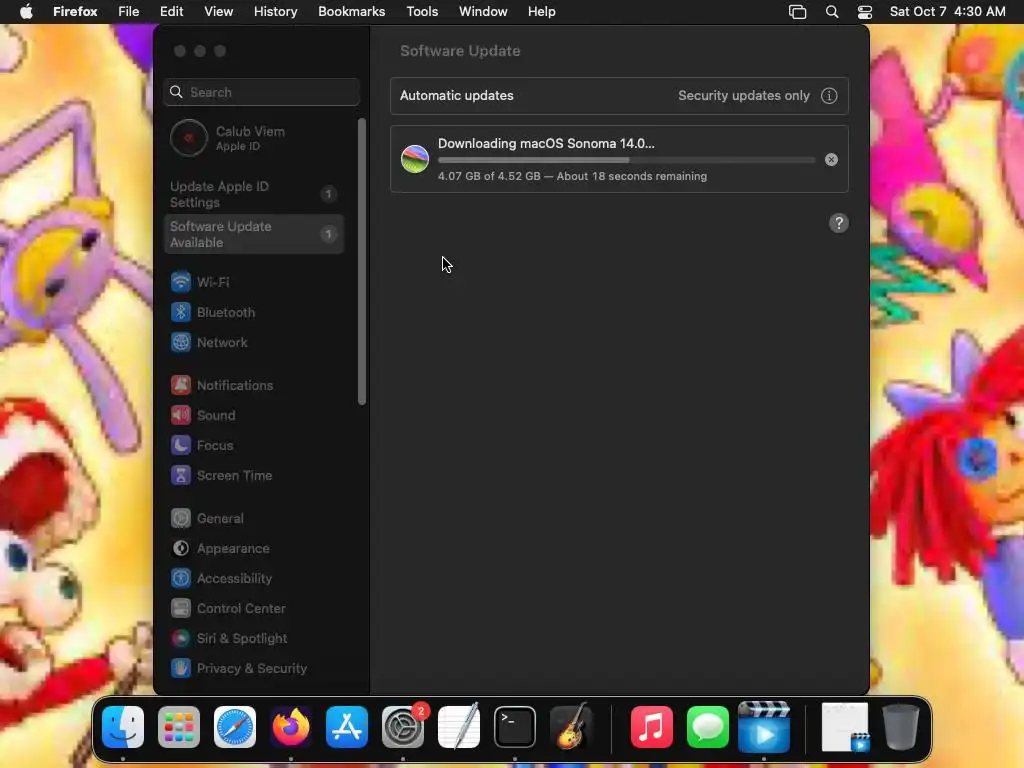Select the Sound speaker icon
This screenshot has width=1024, height=768.
tap(181, 415)
